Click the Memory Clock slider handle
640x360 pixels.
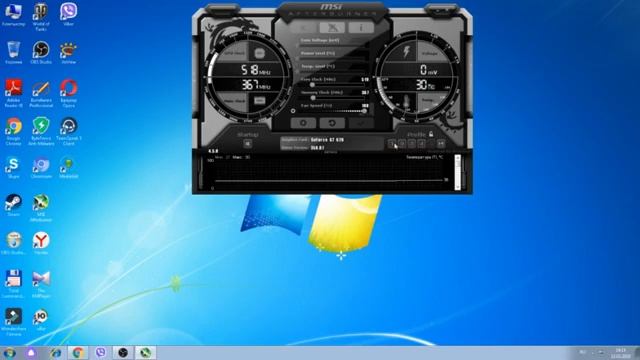point(313,98)
